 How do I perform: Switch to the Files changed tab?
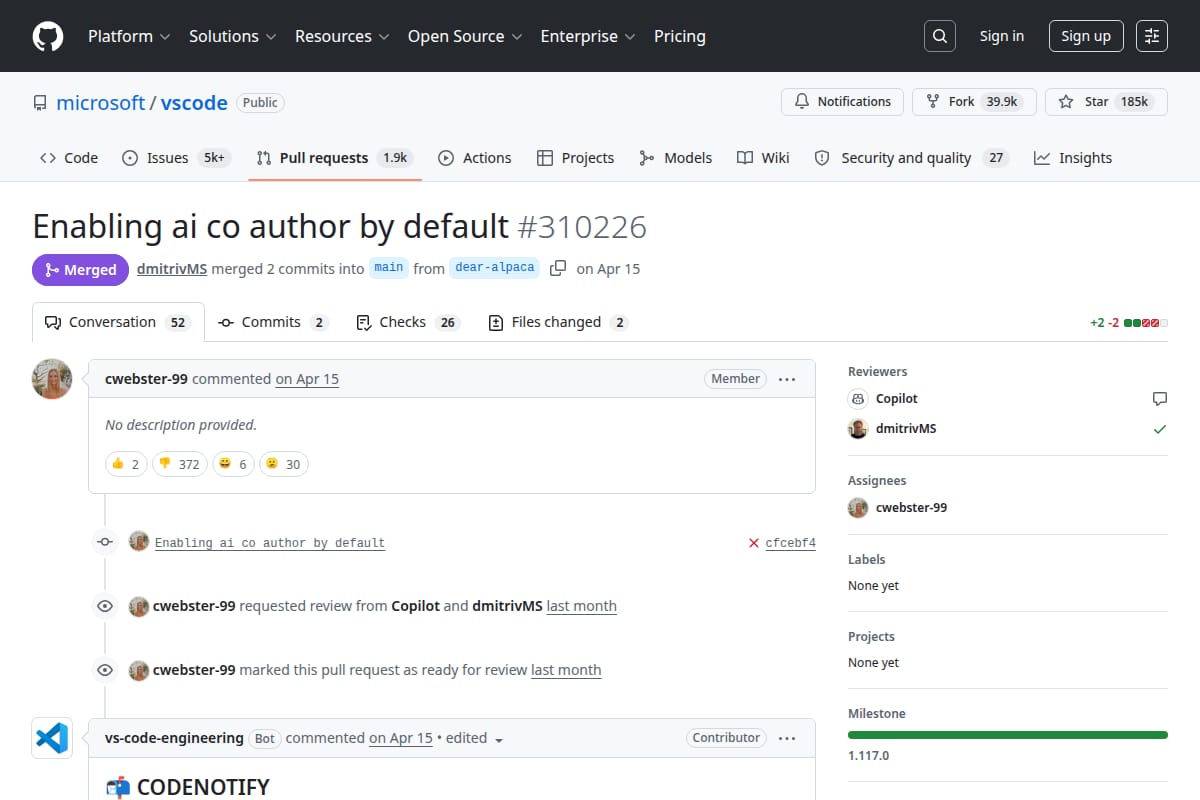click(x=558, y=322)
